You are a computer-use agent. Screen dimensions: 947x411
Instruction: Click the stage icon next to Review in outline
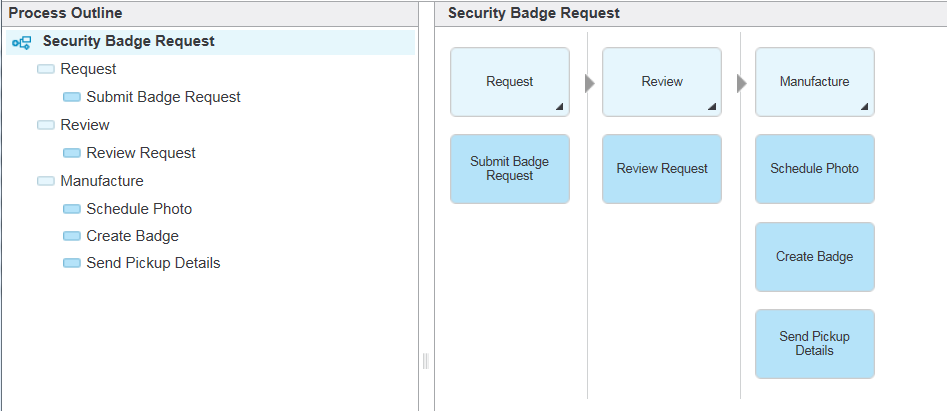tap(46, 125)
